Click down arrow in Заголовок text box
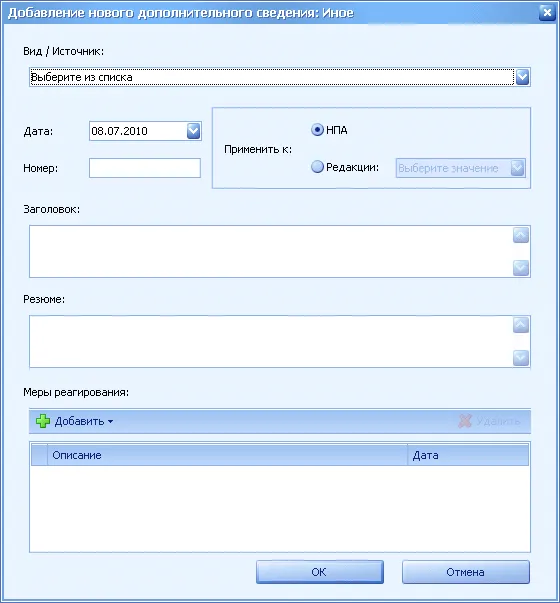 point(521,268)
